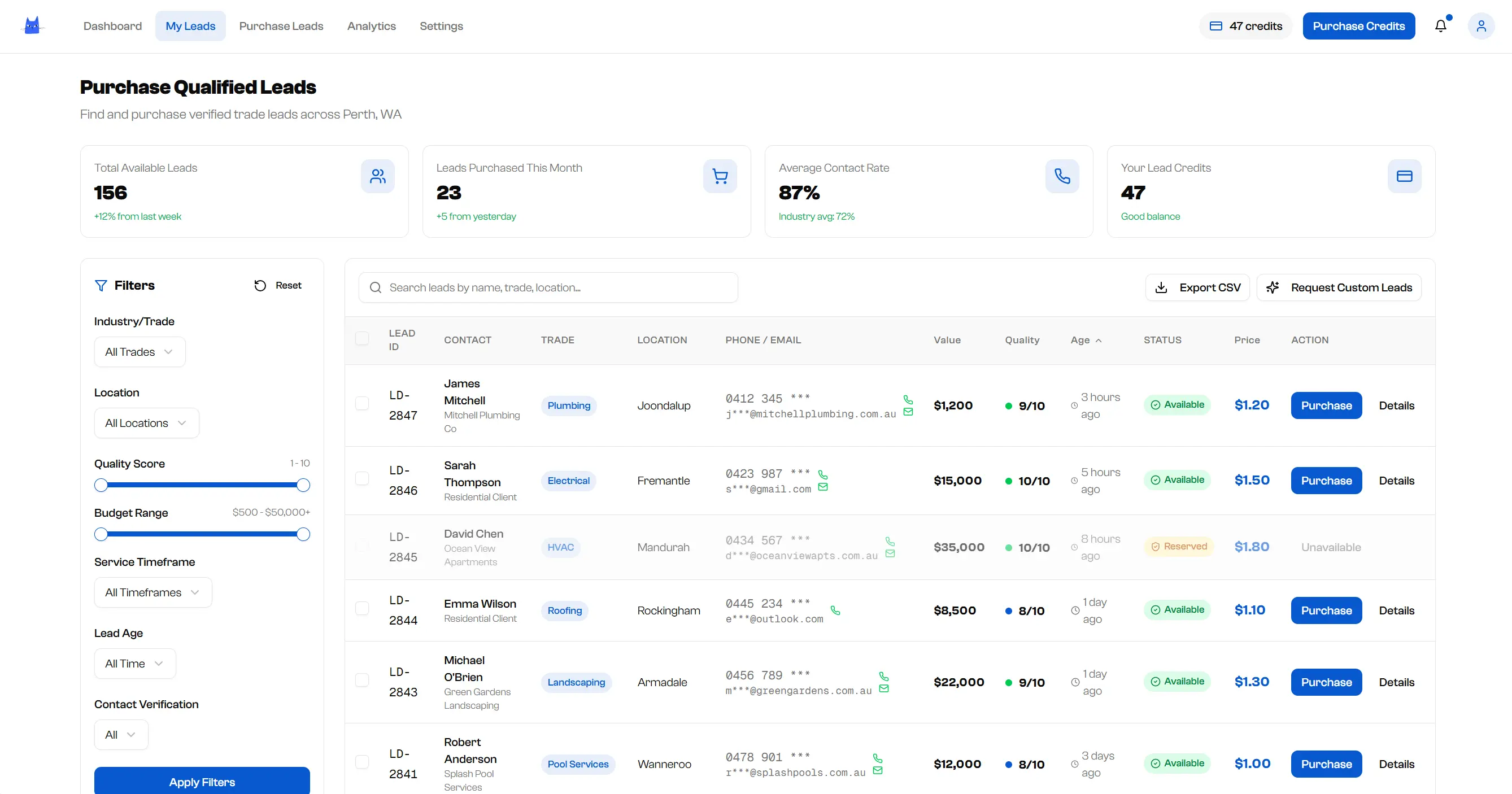Click the Reset filters icon
1512x794 pixels.
pyautogui.click(x=260, y=286)
